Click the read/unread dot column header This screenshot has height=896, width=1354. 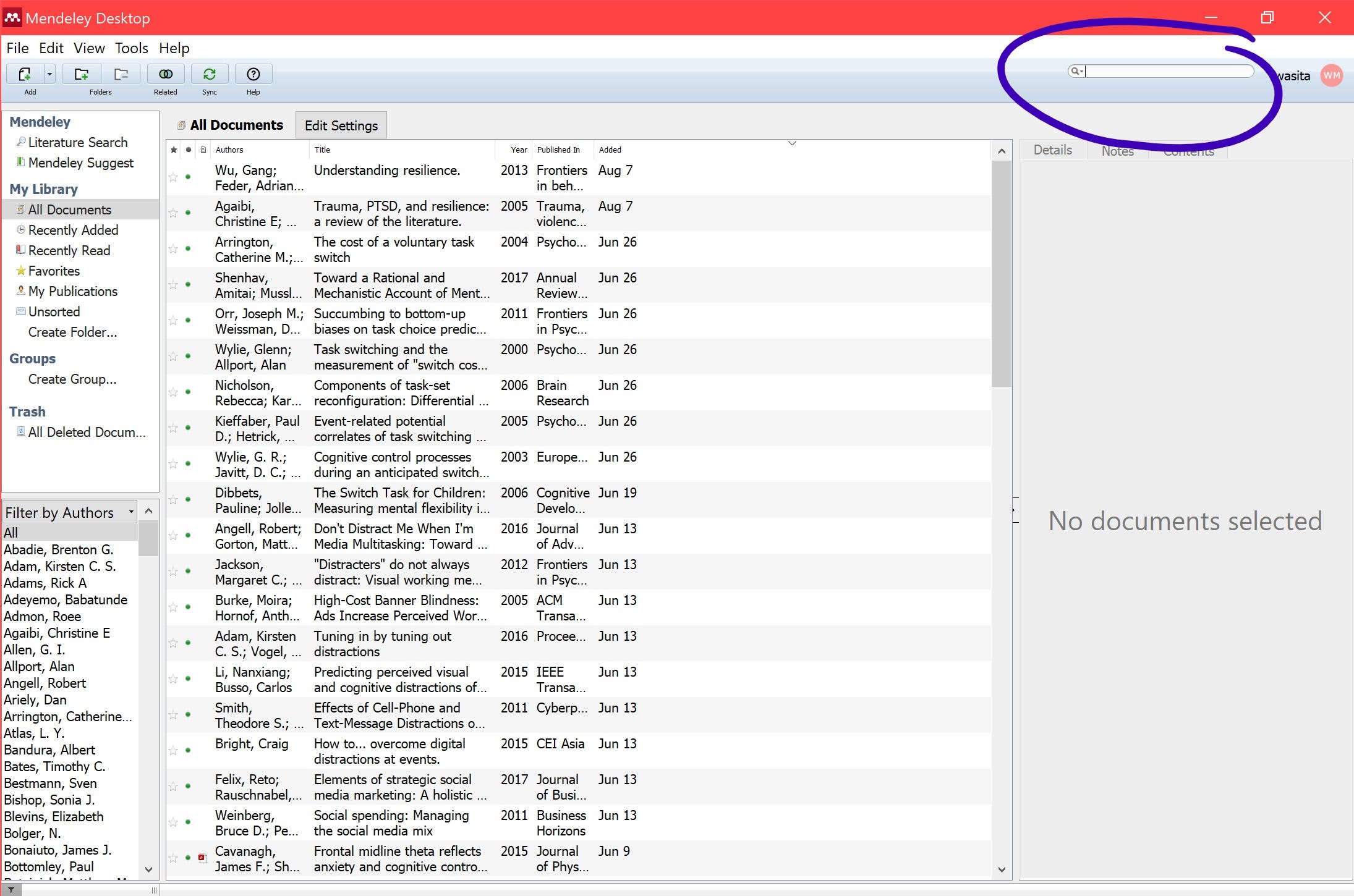click(189, 150)
